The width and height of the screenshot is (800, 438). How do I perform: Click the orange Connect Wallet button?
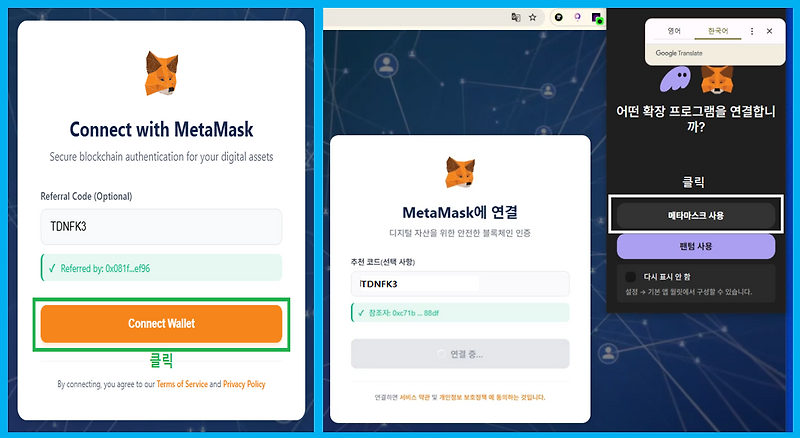click(x=161, y=324)
